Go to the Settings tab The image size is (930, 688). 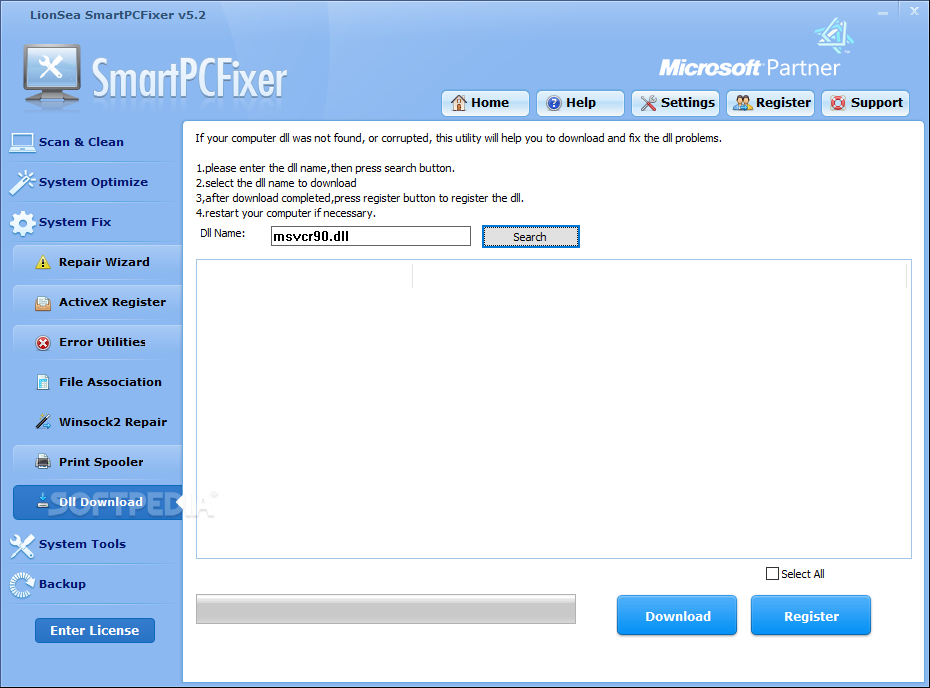(675, 103)
